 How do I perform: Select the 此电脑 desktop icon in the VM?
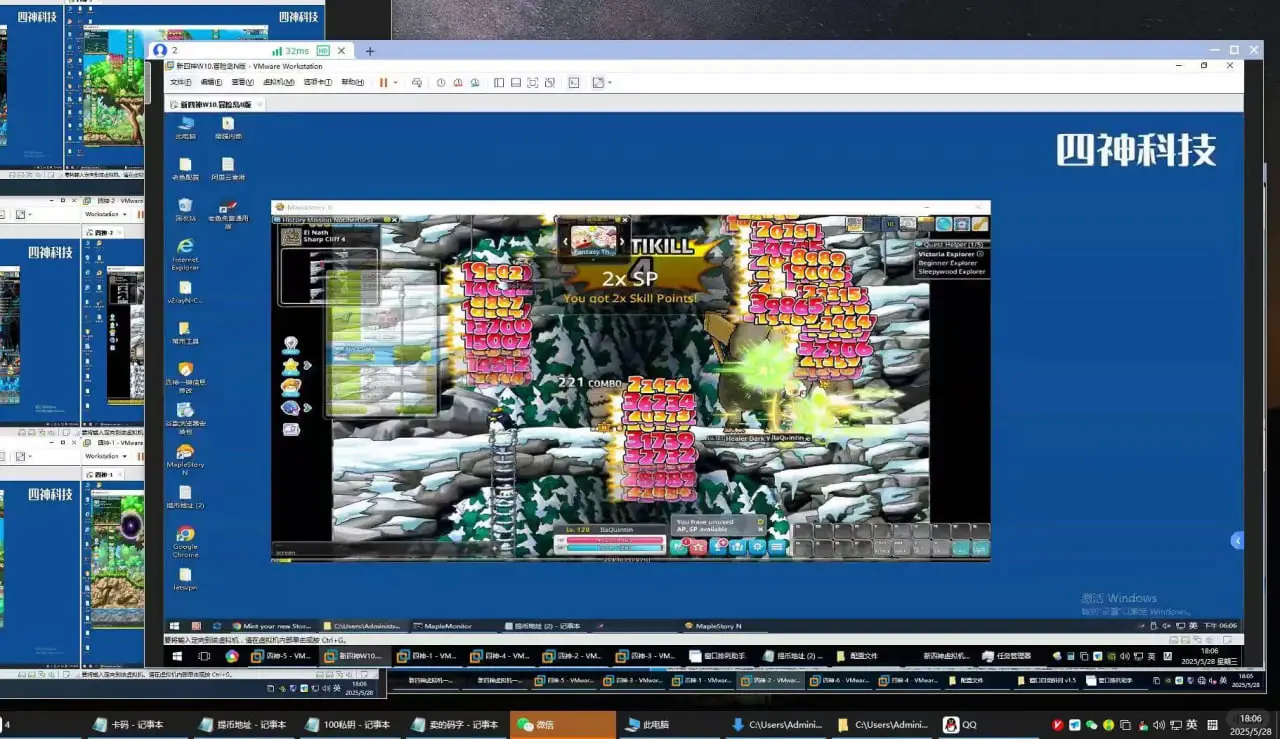[186, 127]
